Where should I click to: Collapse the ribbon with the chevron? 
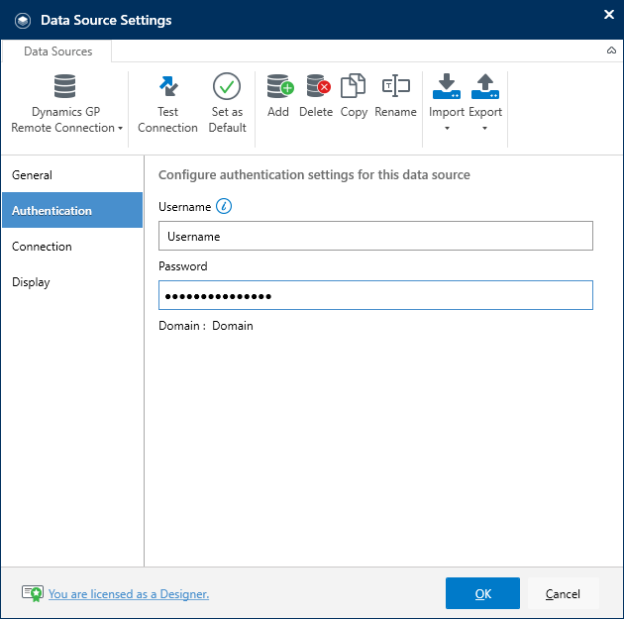coord(611,51)
